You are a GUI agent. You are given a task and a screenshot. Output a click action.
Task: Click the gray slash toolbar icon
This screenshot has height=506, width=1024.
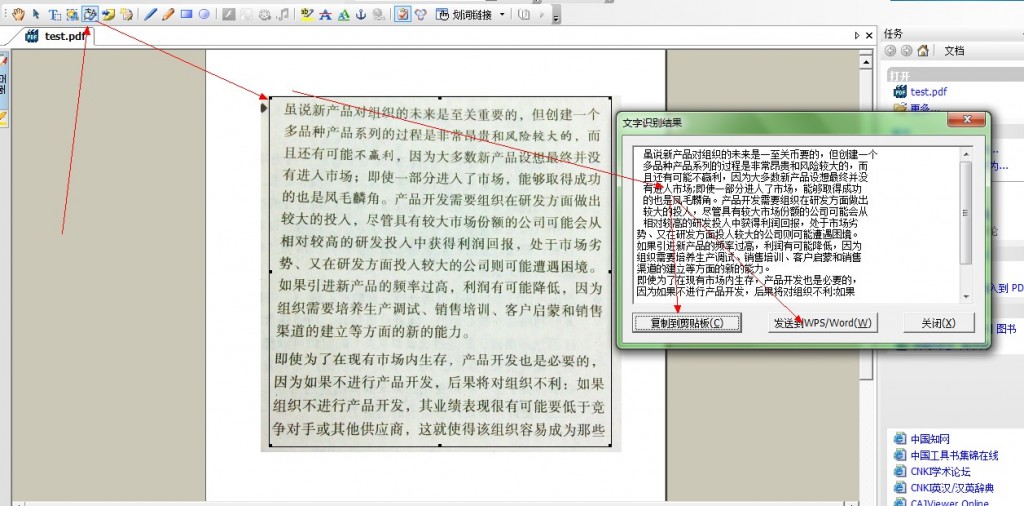click(x=228, y=14)
